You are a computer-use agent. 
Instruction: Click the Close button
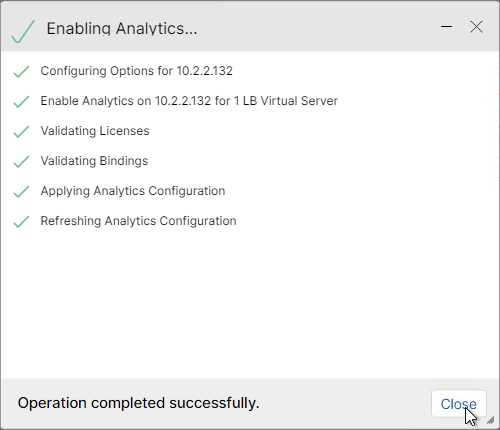click(459, 404)
